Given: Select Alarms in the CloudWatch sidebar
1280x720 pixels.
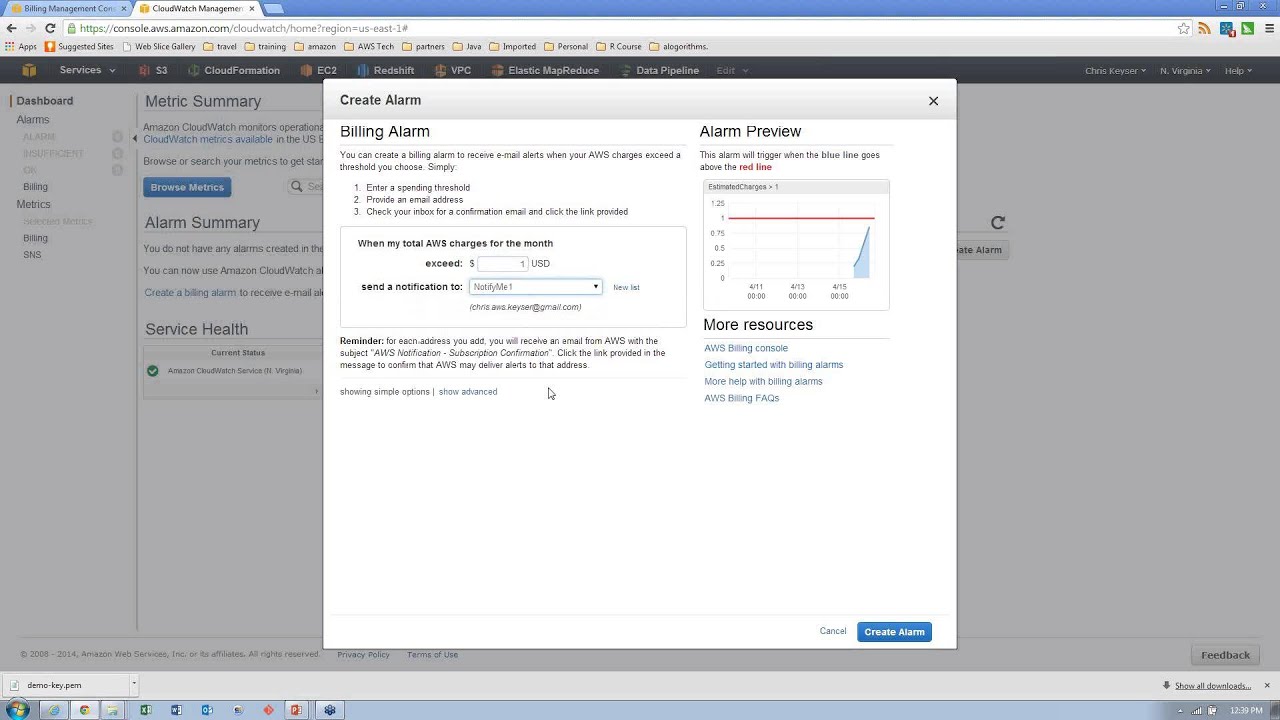Looking at the screenshot, I should pos(32,120).
